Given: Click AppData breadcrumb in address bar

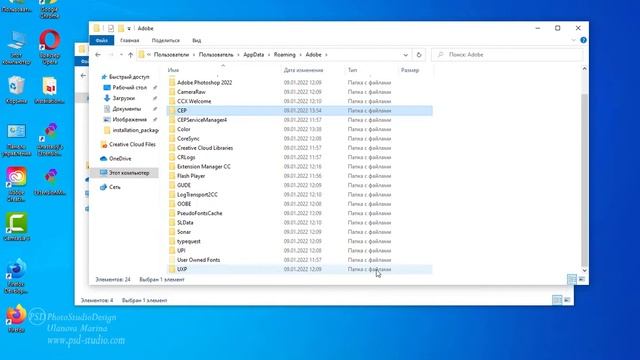Looking at the screenshot, I should click(x=253, y=55).
